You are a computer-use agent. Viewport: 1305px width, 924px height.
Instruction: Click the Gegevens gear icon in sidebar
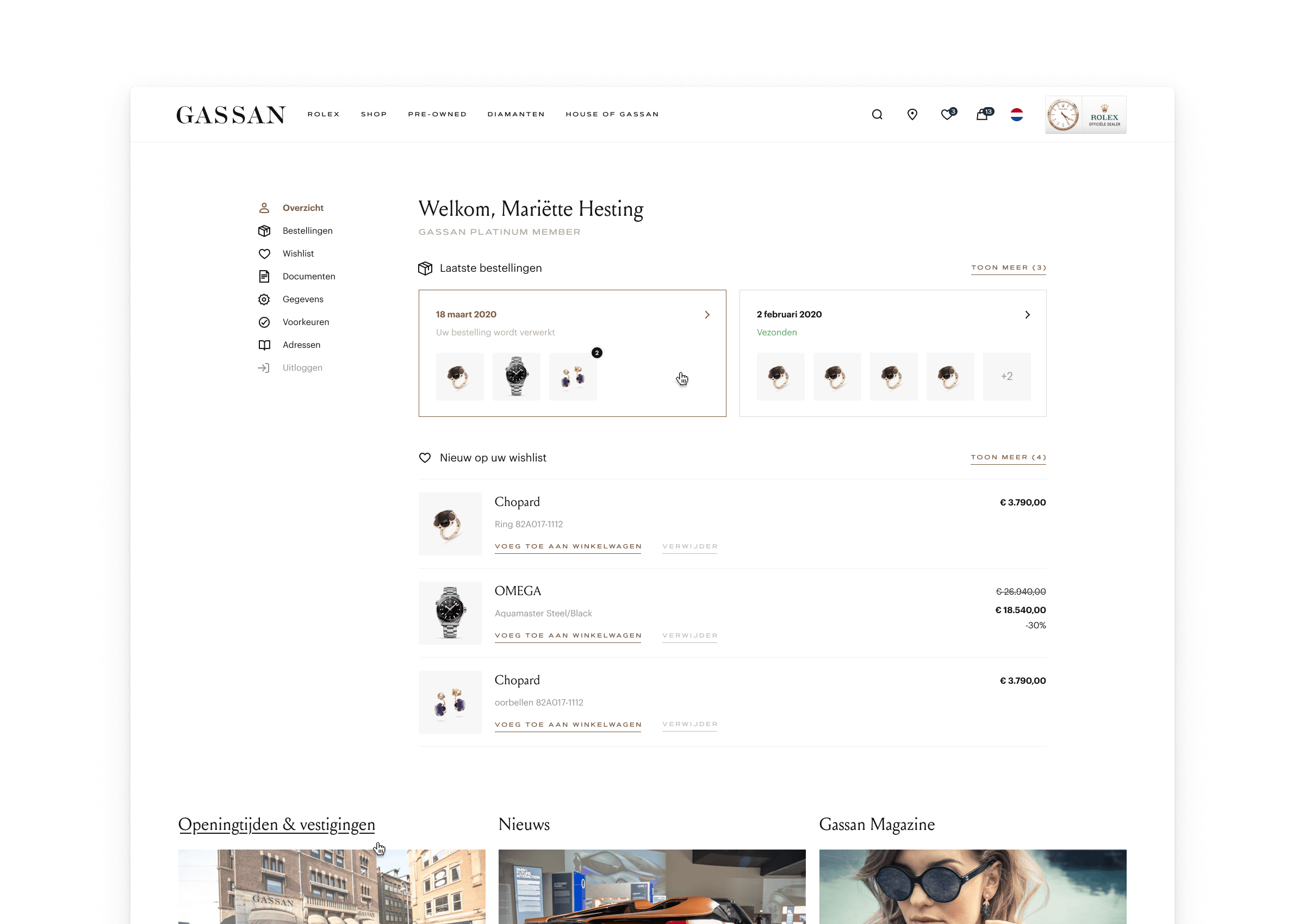[264, 299]
